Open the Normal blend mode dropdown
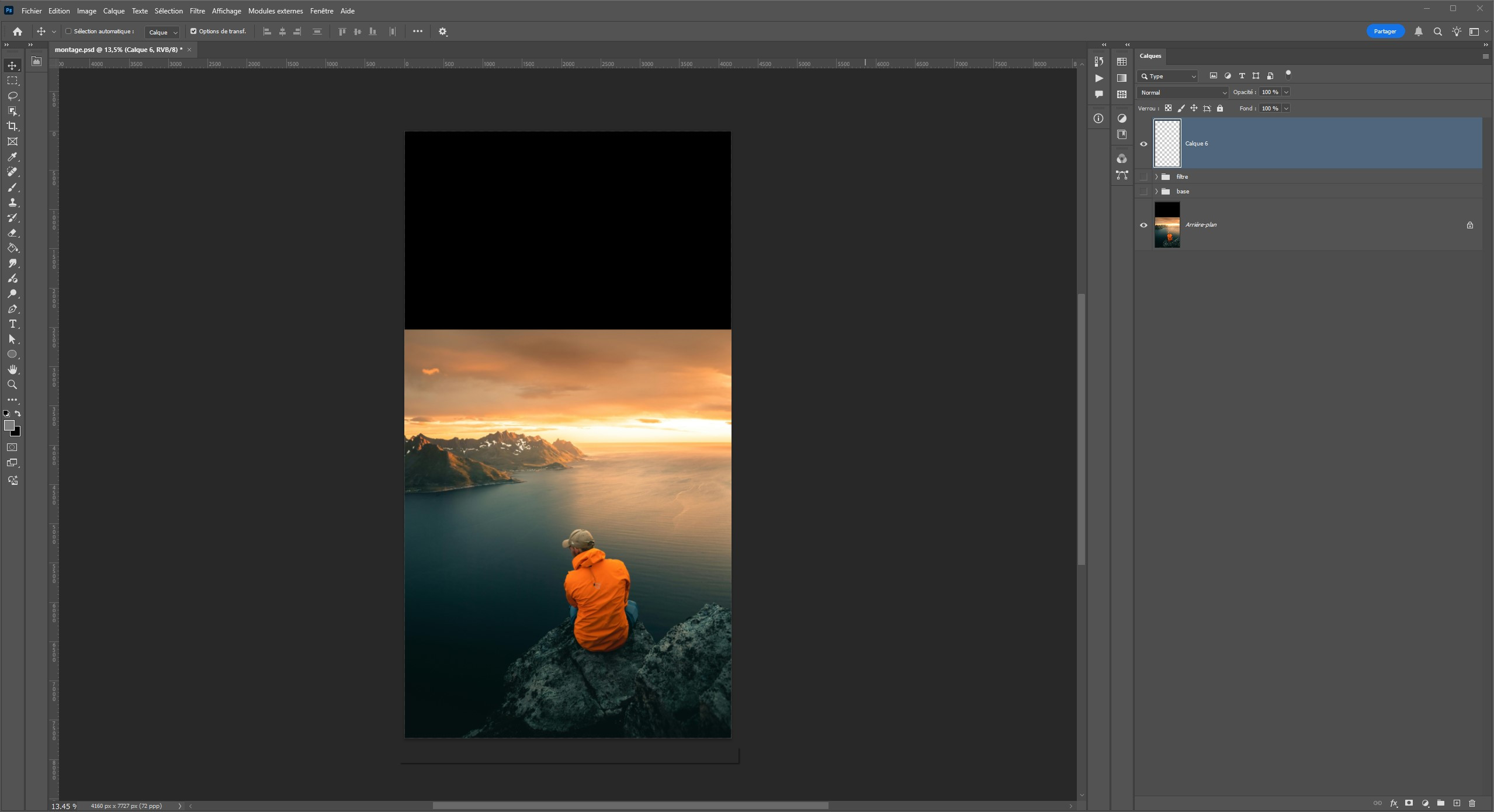 [1183, 92]
